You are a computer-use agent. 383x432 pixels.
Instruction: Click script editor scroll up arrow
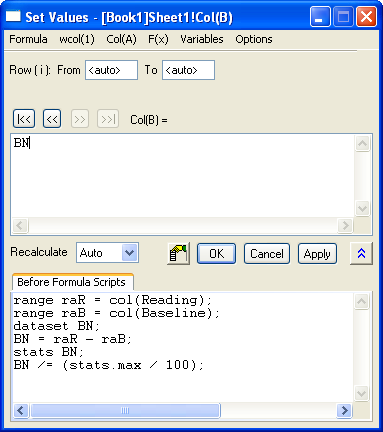click(x=362, y=301)
